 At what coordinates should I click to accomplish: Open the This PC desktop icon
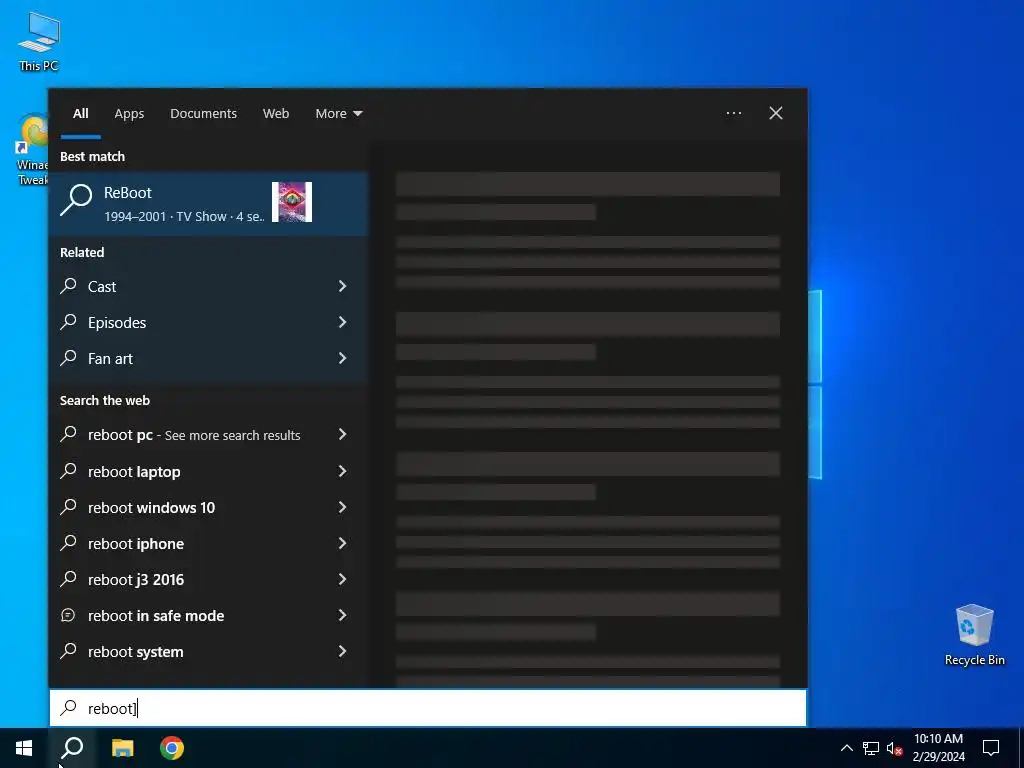39,40
